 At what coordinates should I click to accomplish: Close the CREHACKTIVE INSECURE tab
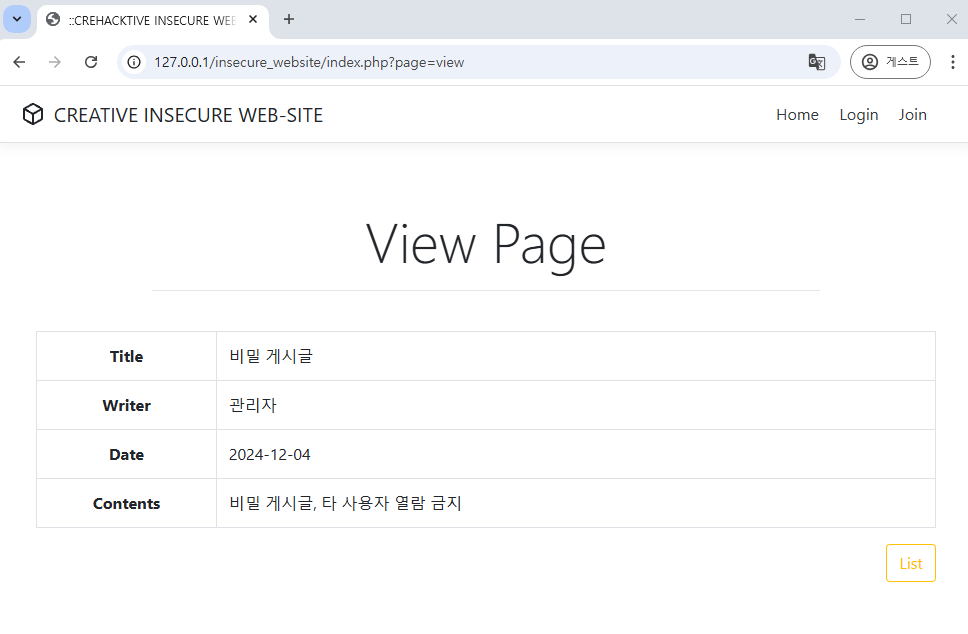point(252,19)
